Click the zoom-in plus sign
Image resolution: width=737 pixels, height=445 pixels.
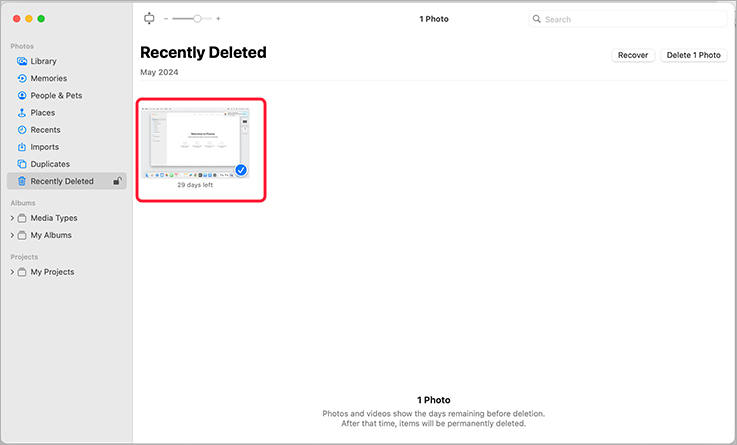218,19
